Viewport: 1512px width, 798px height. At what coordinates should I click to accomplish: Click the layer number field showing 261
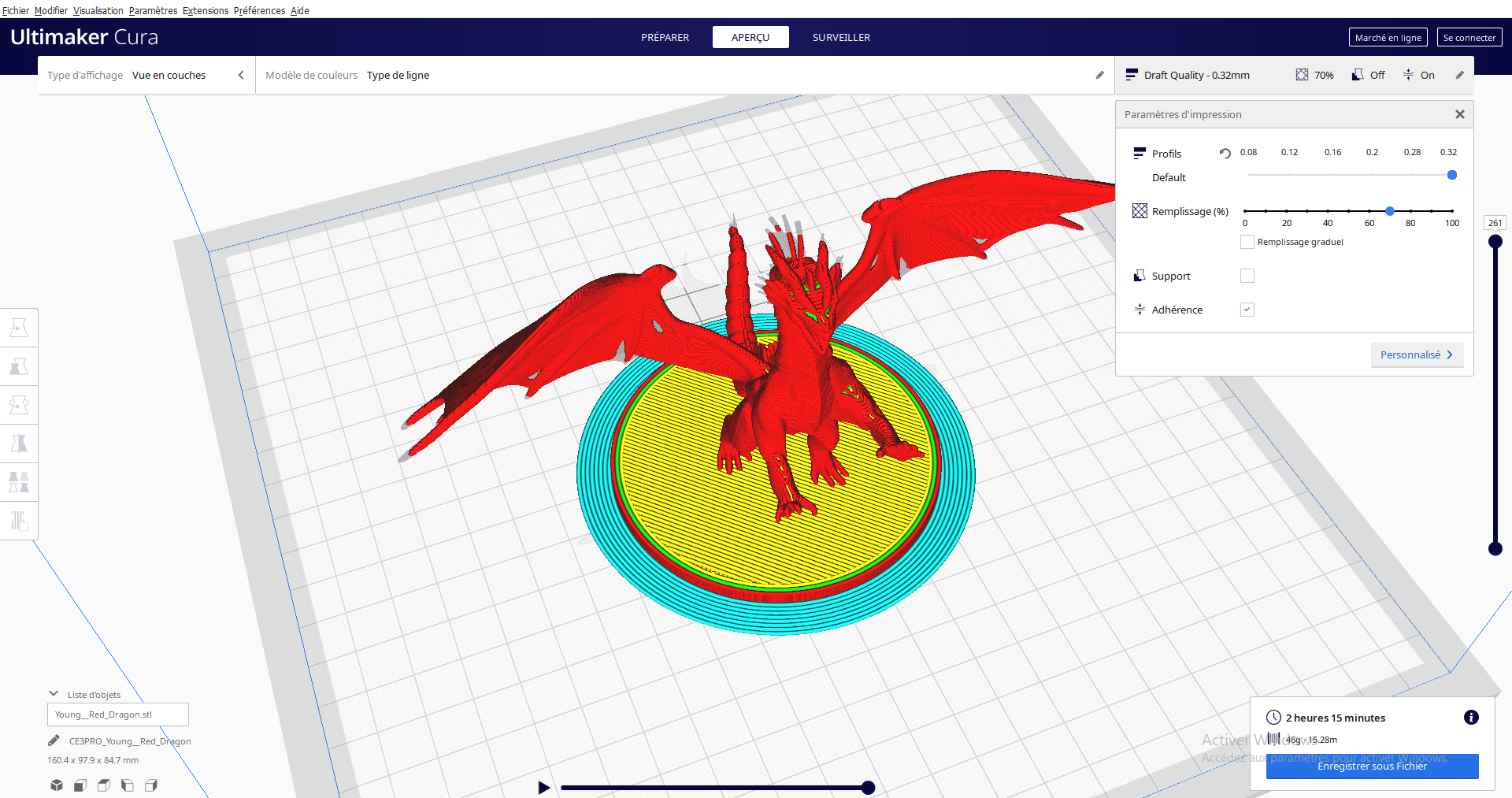1495,223
